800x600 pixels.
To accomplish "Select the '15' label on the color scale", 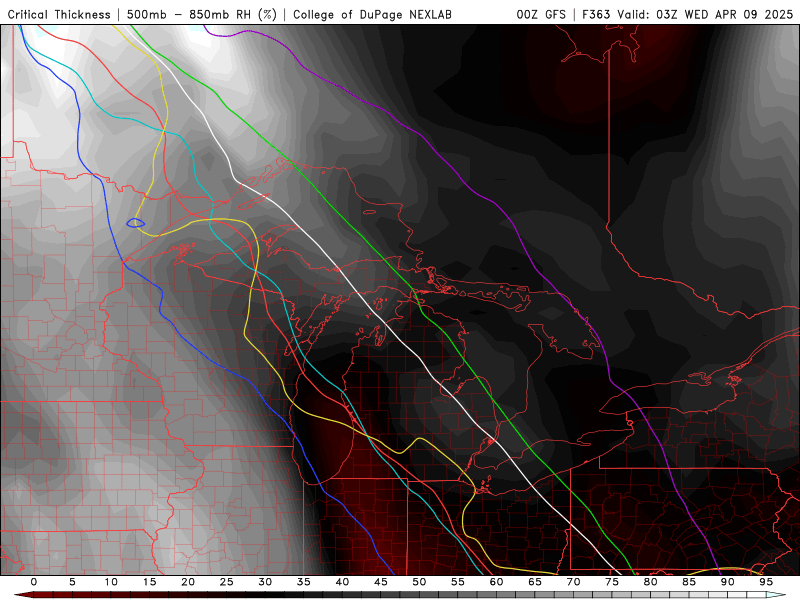I will (149, 582).
